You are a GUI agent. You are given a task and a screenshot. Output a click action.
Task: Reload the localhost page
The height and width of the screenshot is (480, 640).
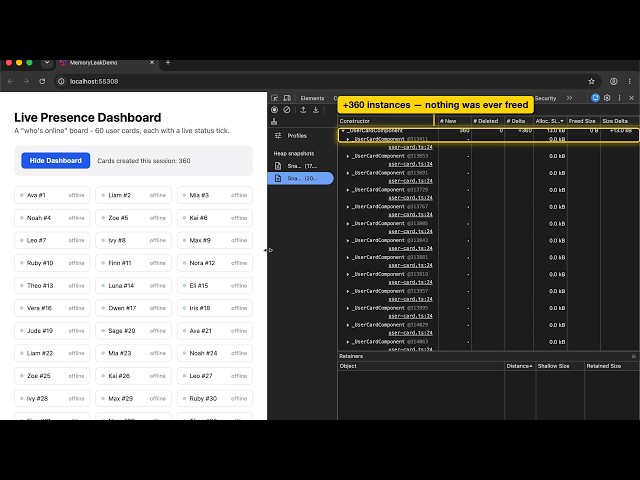[x=42, y=81]
